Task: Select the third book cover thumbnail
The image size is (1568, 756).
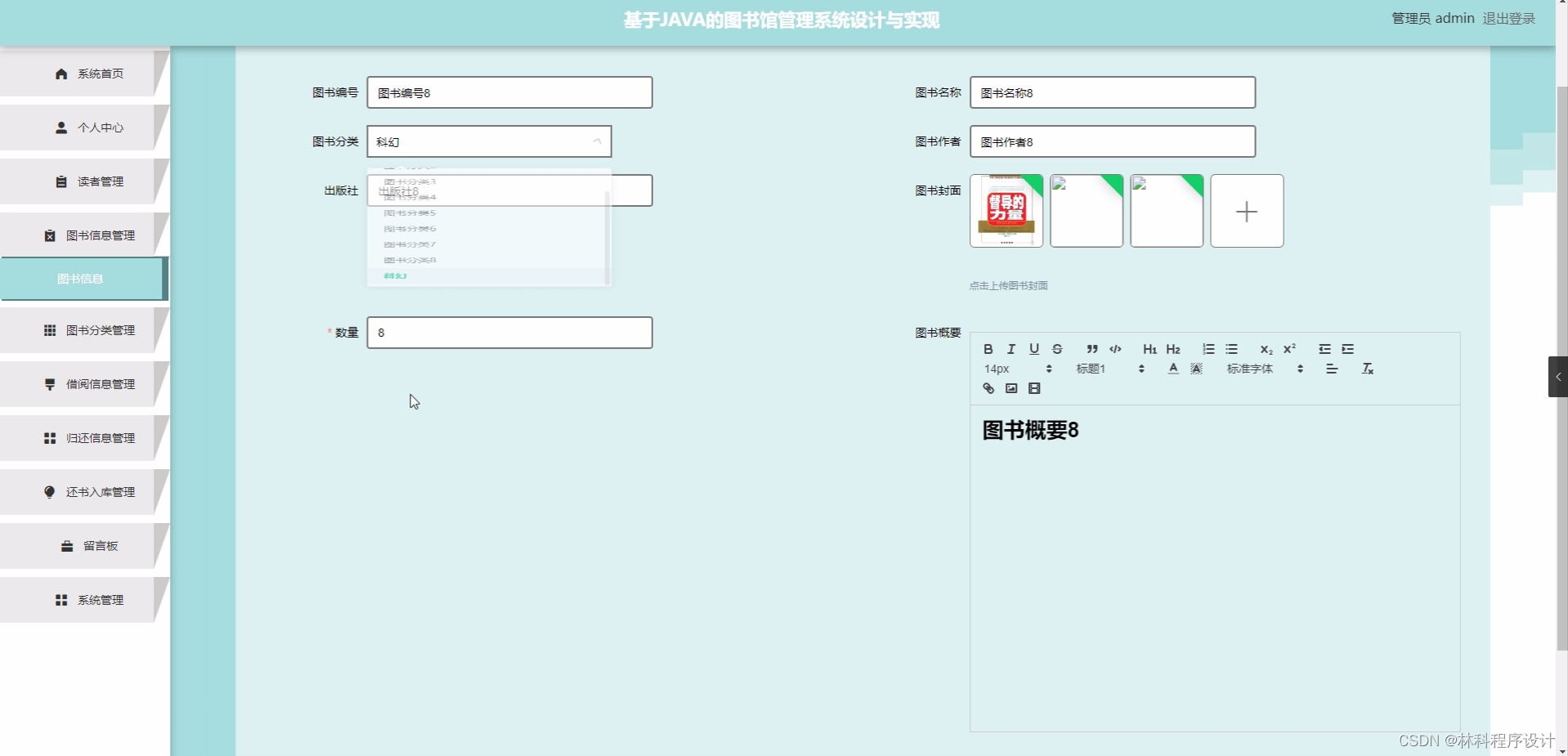Action: coord(1167,211)
